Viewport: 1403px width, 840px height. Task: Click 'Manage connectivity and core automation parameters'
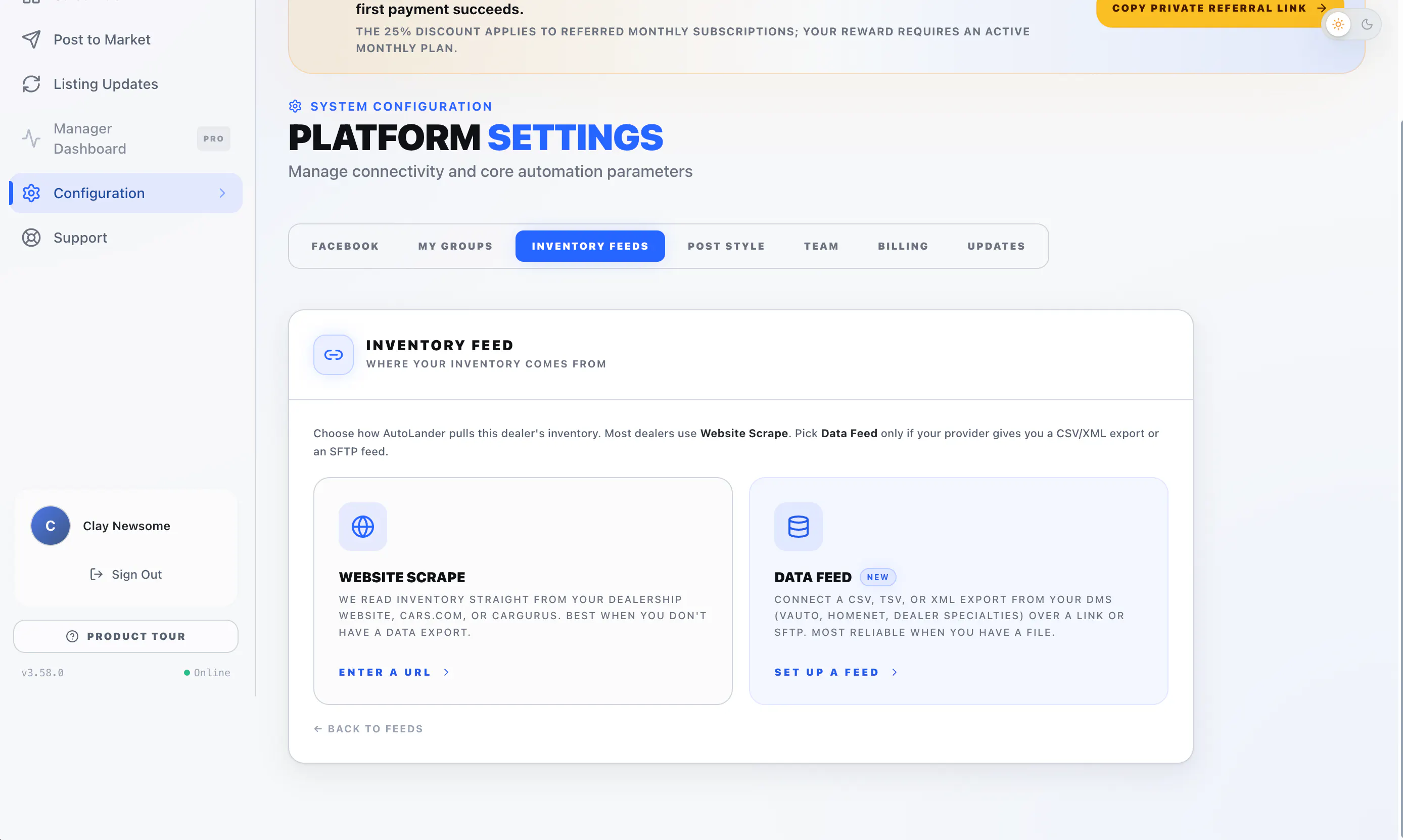[490, 171]
